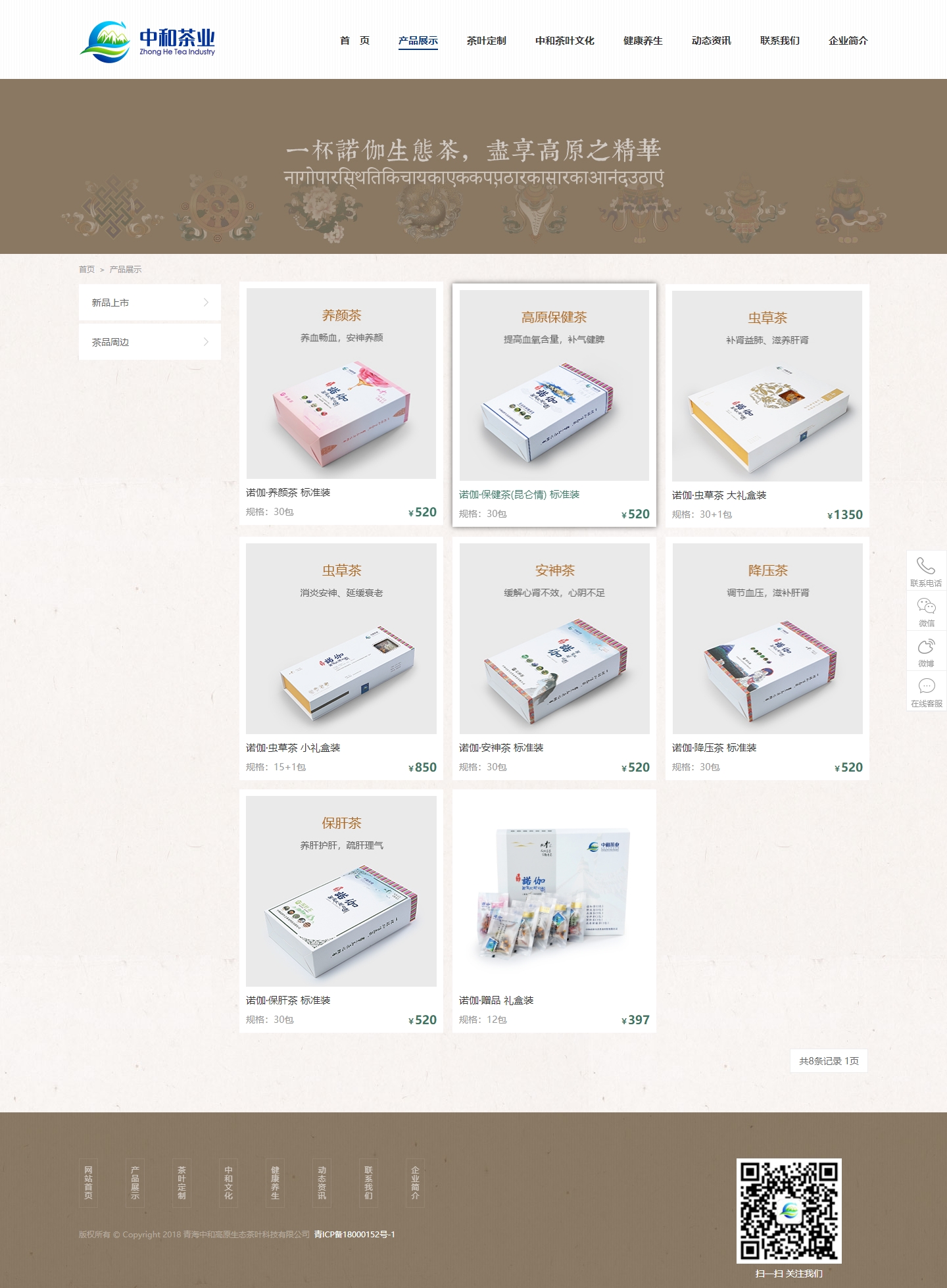947x1288 pixels.
Task: Click the 首页 breadcrumb link
Action: pos(86,270)
